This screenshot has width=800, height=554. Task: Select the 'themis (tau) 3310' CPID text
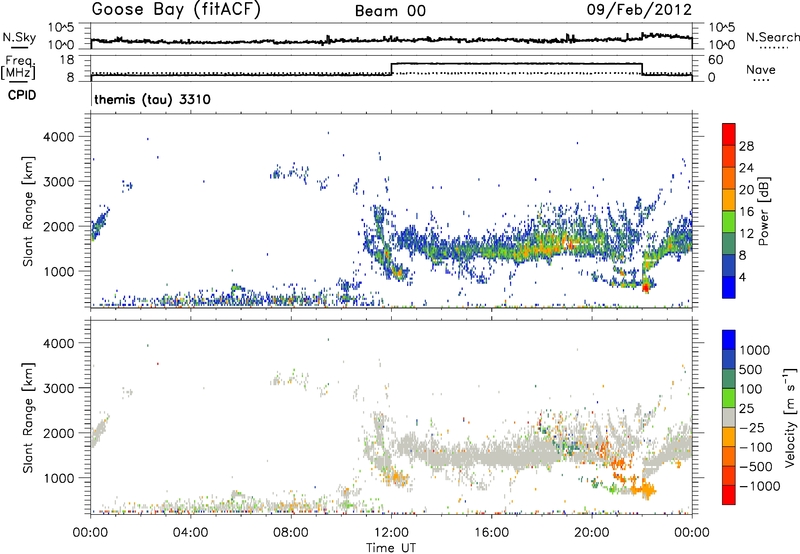click(x=153, y=99)
